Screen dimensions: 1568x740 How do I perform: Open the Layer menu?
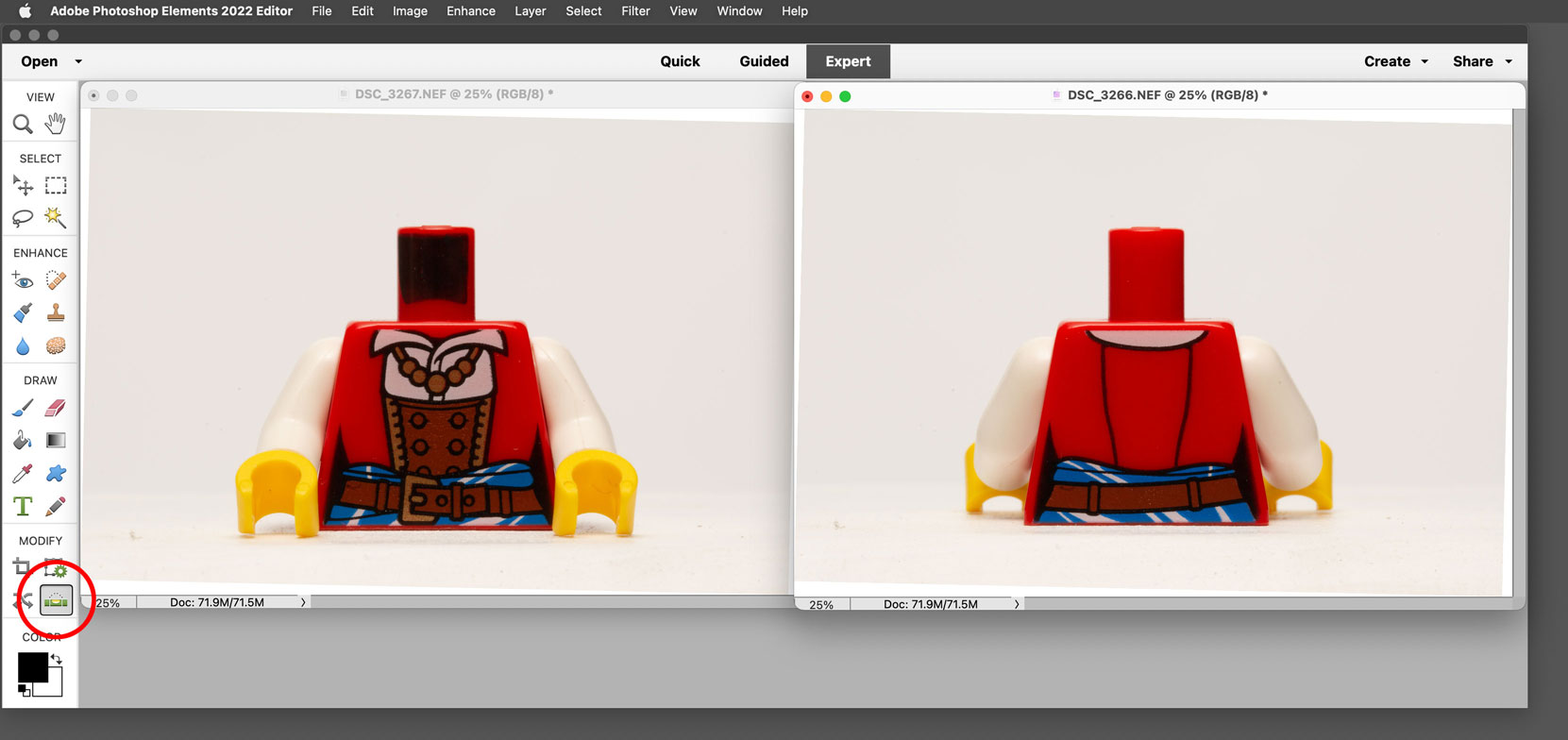(531, 11)
